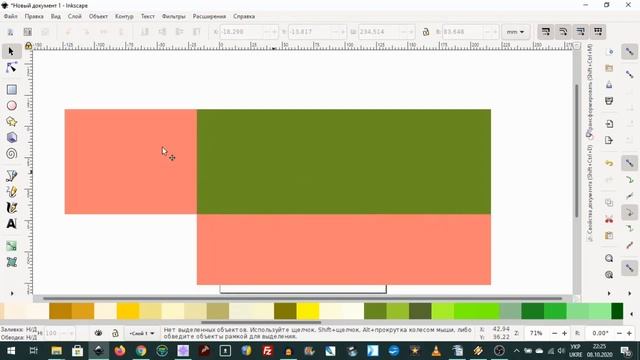
Task: Pick the Rectangle drawing tool
Action: (11, 89)
